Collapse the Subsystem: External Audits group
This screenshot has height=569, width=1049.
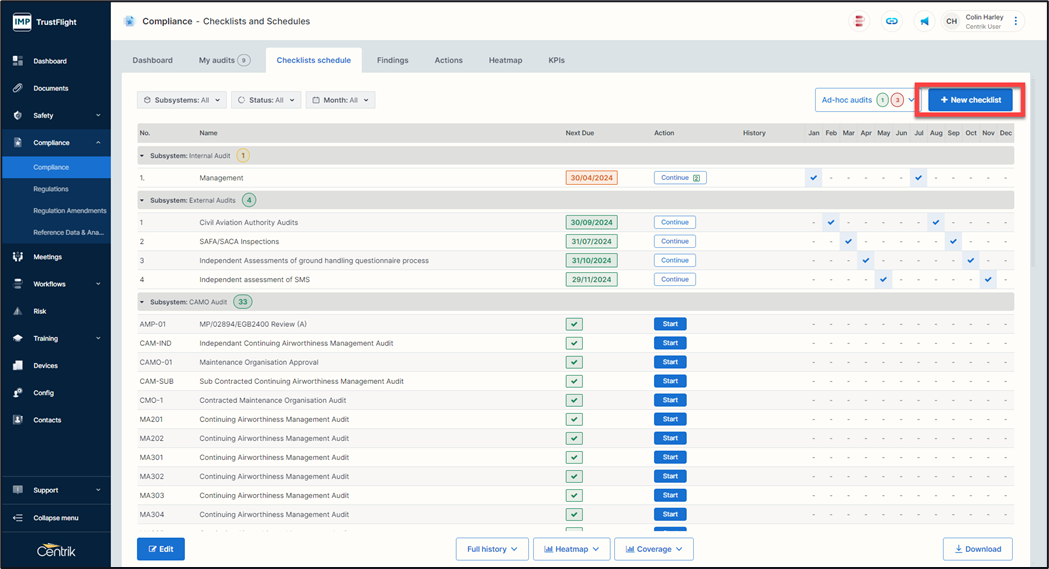[x=142, y=200]
